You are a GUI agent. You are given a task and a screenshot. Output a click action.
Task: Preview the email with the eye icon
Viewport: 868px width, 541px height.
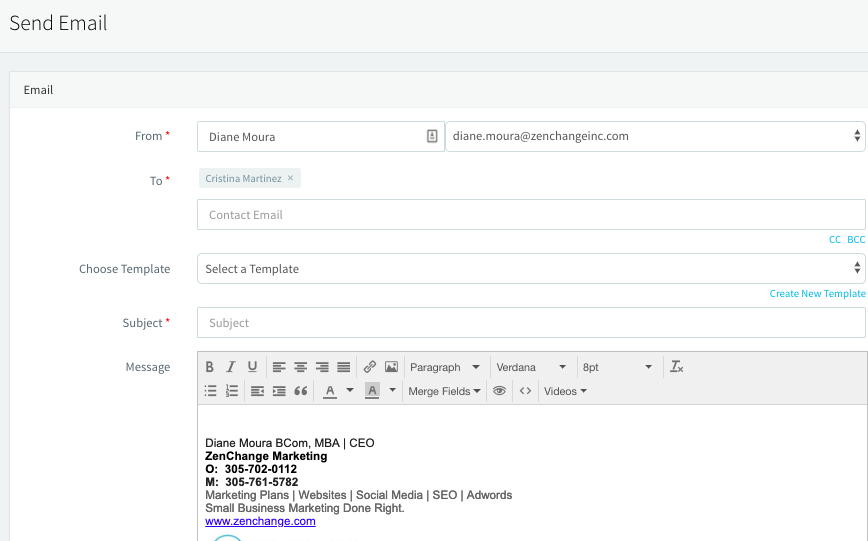pyautogui.click(x=499, y=391)
